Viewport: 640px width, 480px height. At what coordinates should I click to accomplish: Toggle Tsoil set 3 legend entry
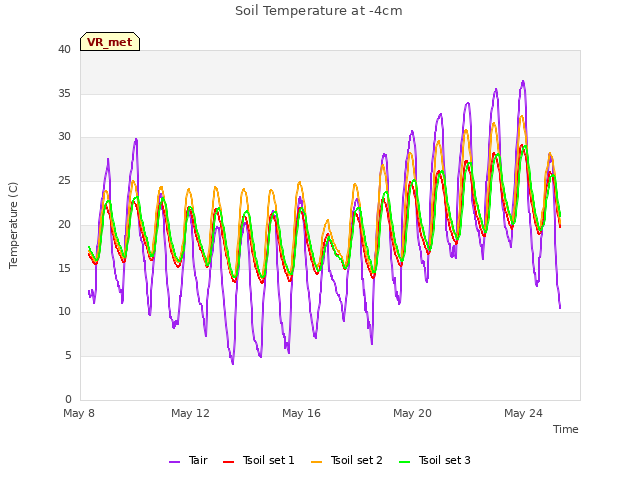tap(435, 460)
